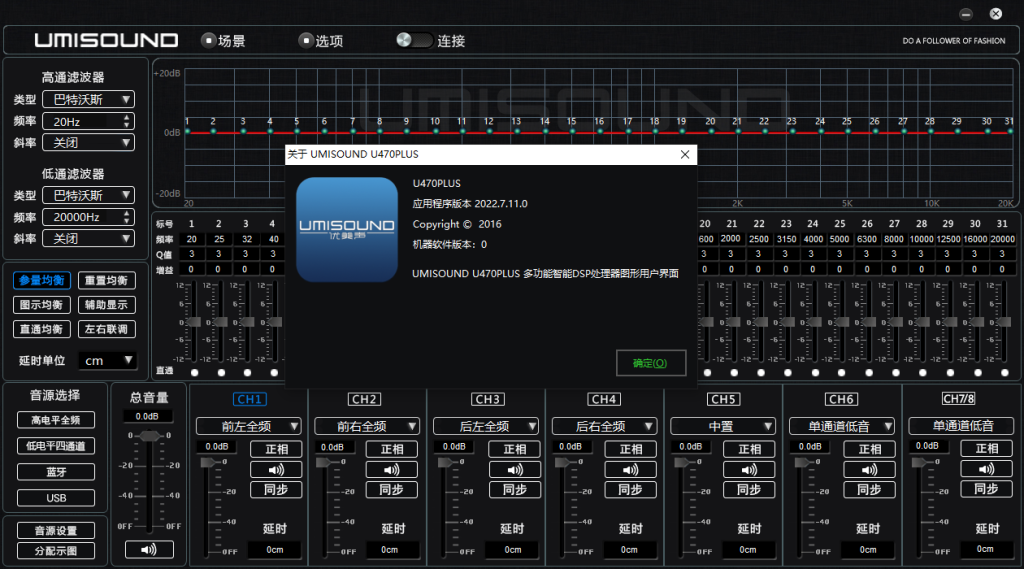Open the 延时单位 cm dropdown
This screenshot has height=569, width=1024.
(108, 361)
